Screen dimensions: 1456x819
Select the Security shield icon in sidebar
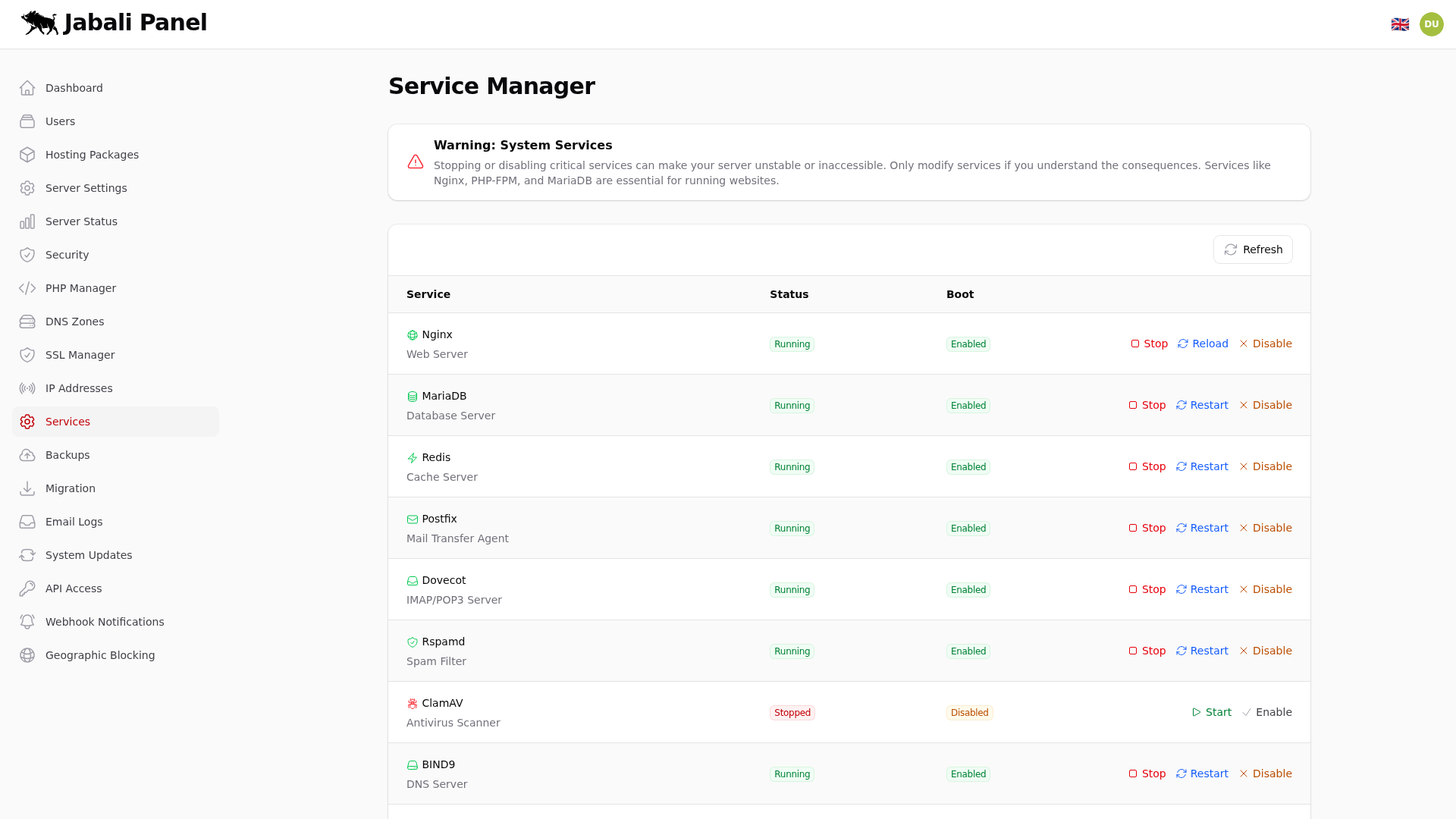click(27, 255)
